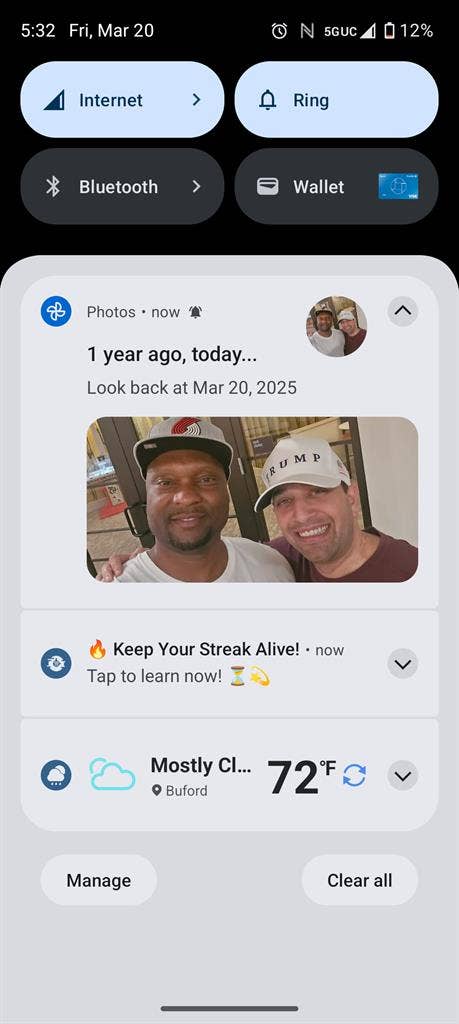This screenshot has width=459, height=1024.
Task: Tap the weather app notification icon
Action: pyautogui.click(x=55, y=775)
